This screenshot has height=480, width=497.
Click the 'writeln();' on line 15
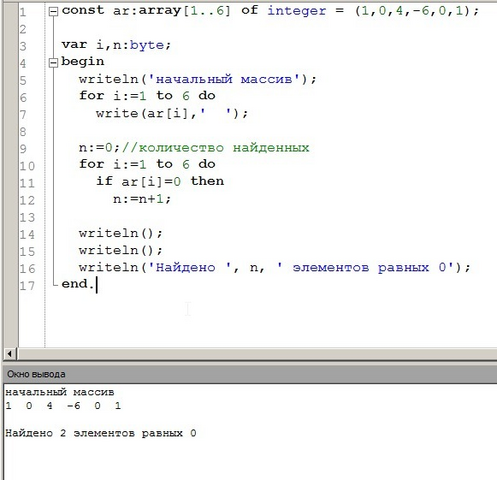121,250
